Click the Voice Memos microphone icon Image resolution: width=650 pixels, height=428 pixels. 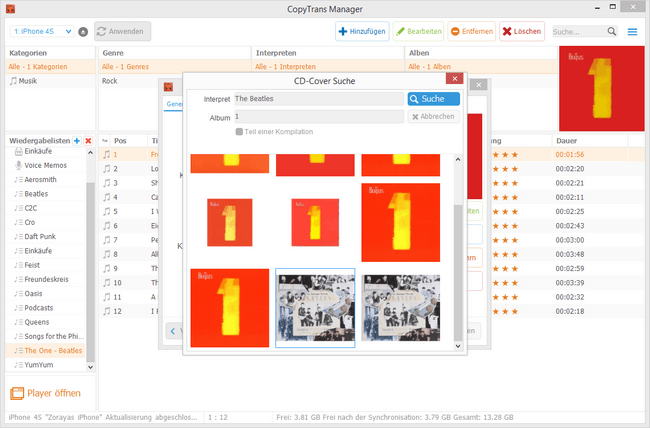tap(18, 165)
